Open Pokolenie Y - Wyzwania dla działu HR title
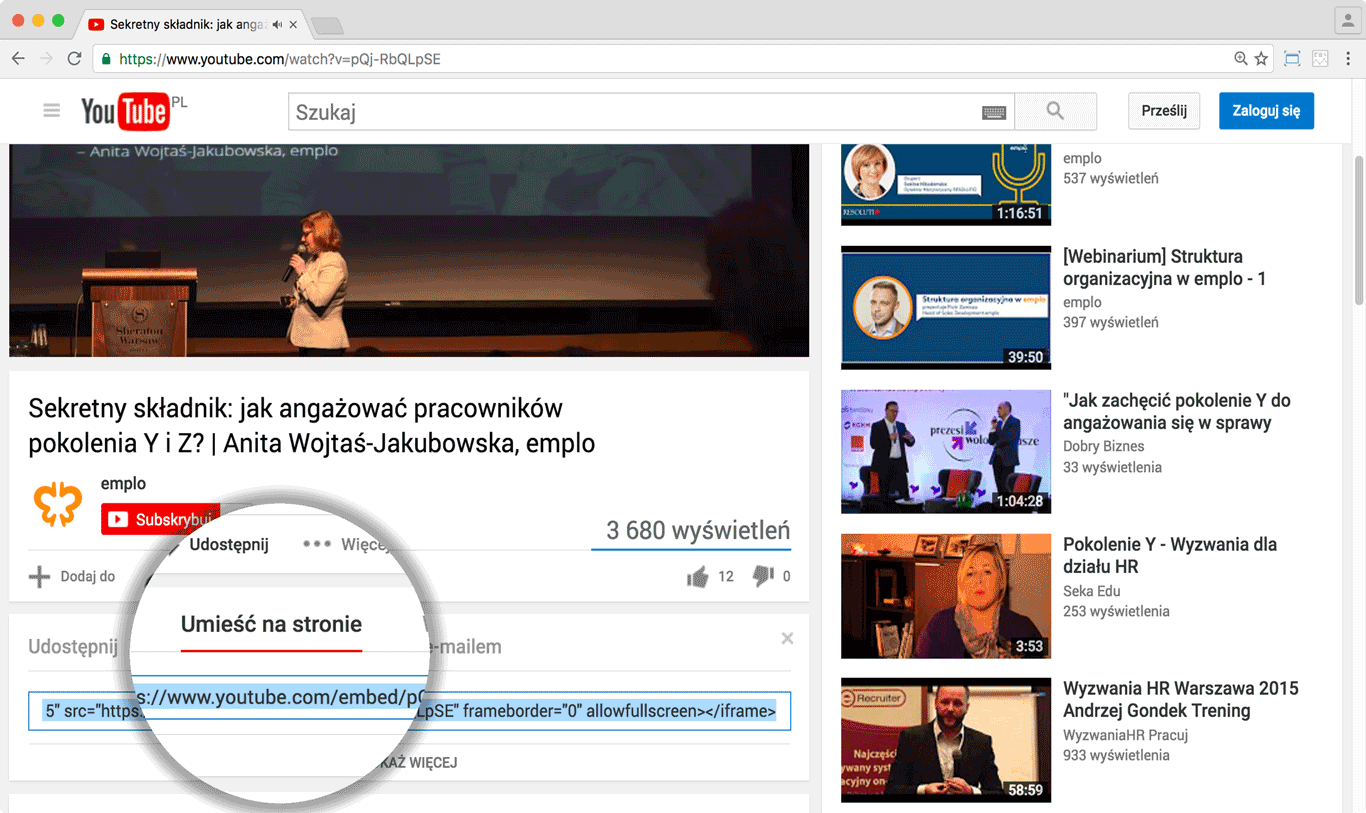The image size is (1366, 813). (1170, 556)
